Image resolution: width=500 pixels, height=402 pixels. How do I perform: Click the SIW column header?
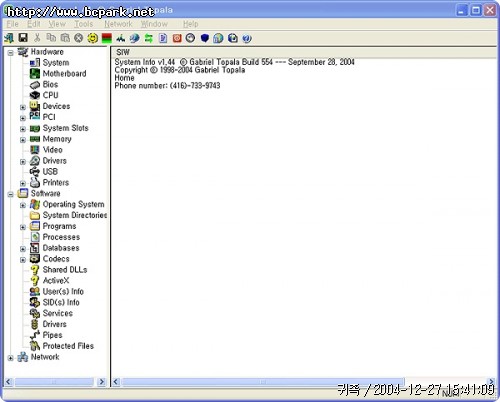click(x=303, y=52)
